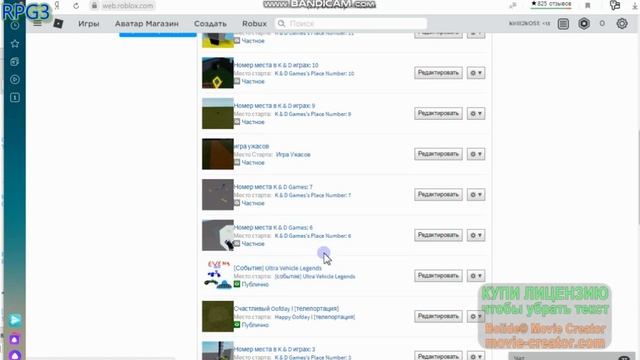This screenshot has height=360, width=640.
Task: Click Редактировать for Ultra Vehicle Legends
Action: click(438, 276)
